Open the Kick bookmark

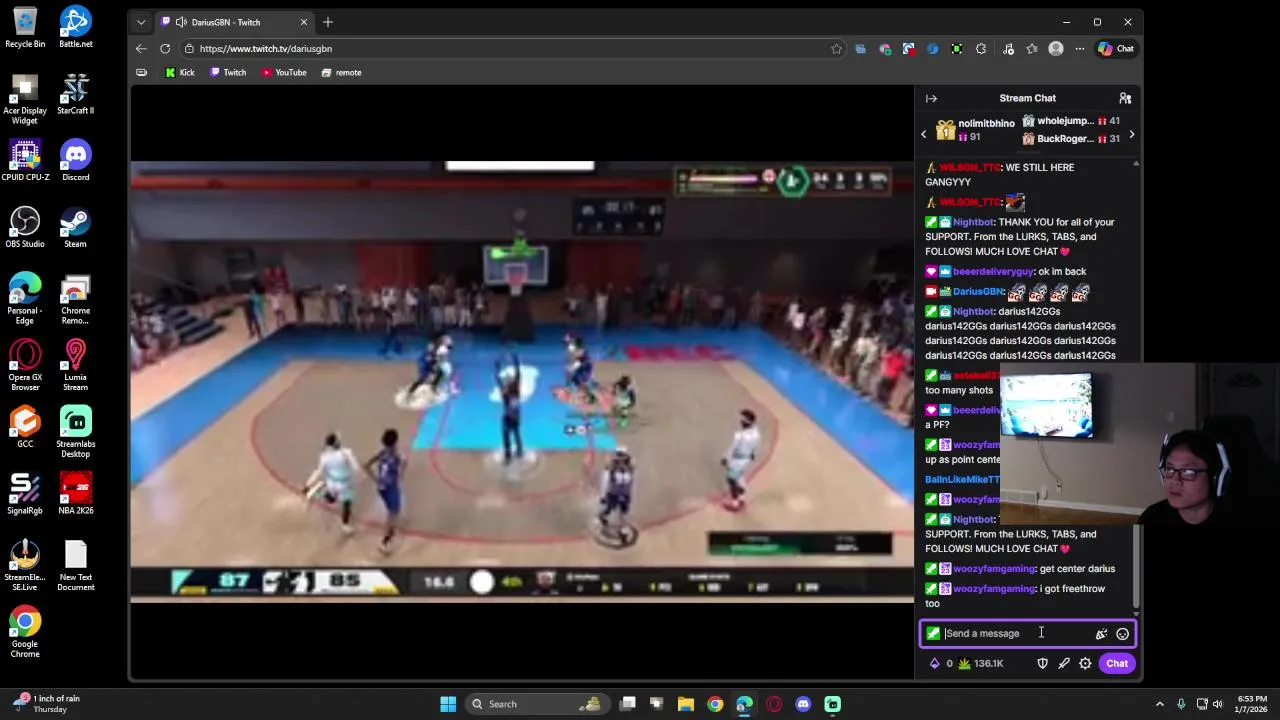tap(180, 72)
